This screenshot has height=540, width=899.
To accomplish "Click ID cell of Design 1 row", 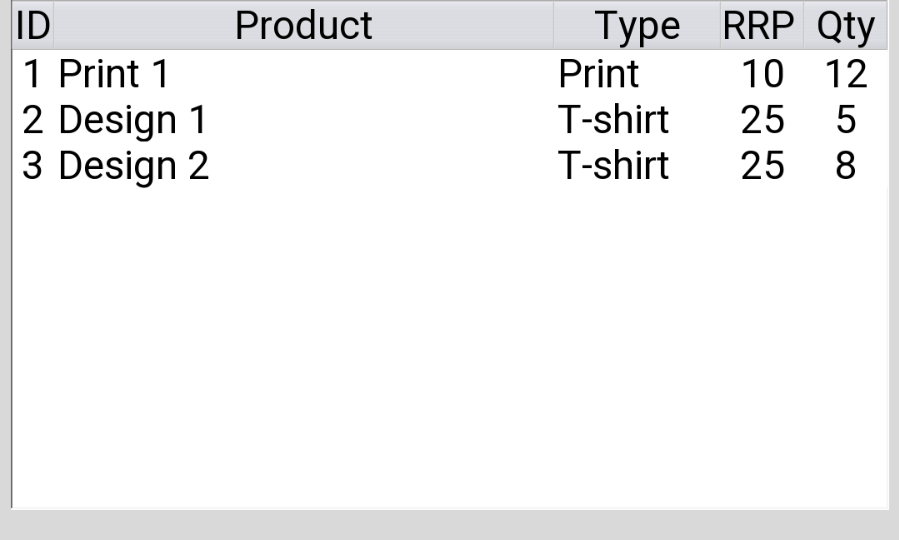I will [33, 120].
